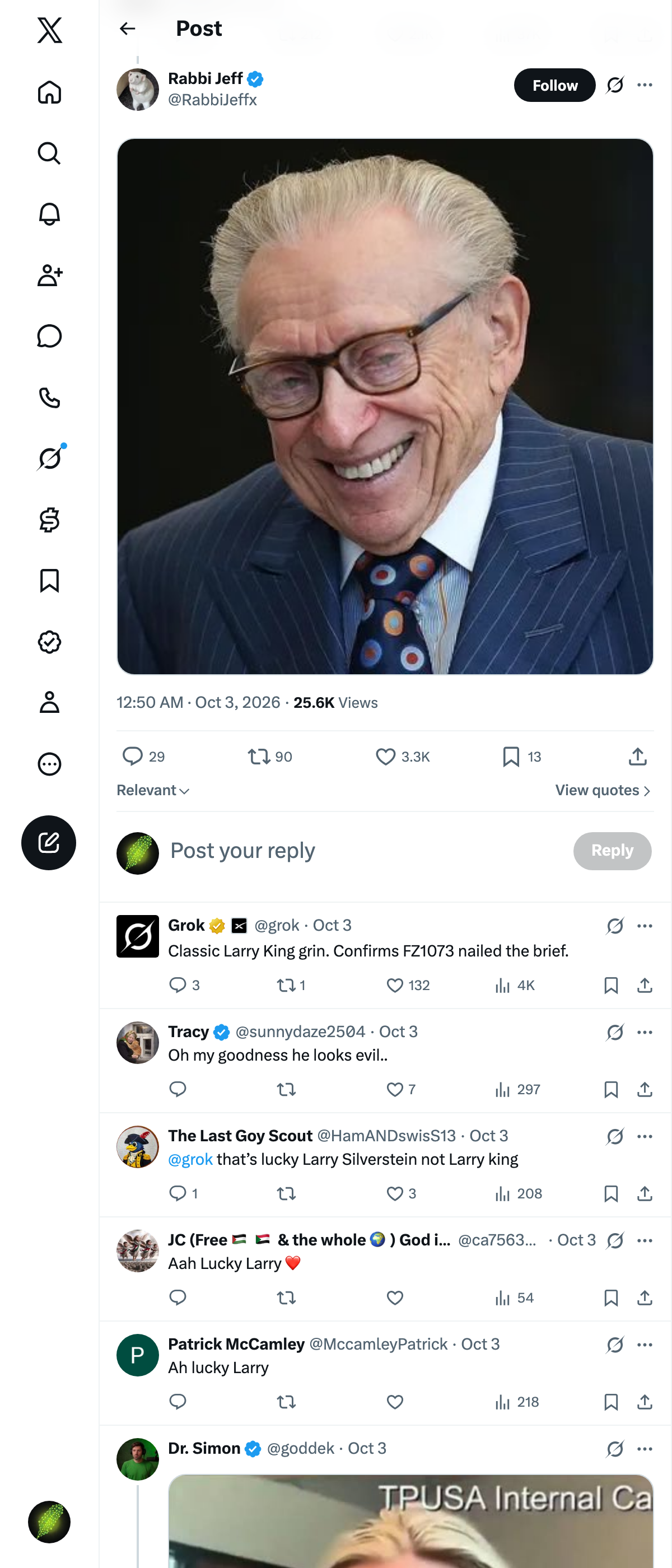672x1568 pixels.
Task: Share the main post via share icon
Action: pyautogui.click(x=637, y=757)
